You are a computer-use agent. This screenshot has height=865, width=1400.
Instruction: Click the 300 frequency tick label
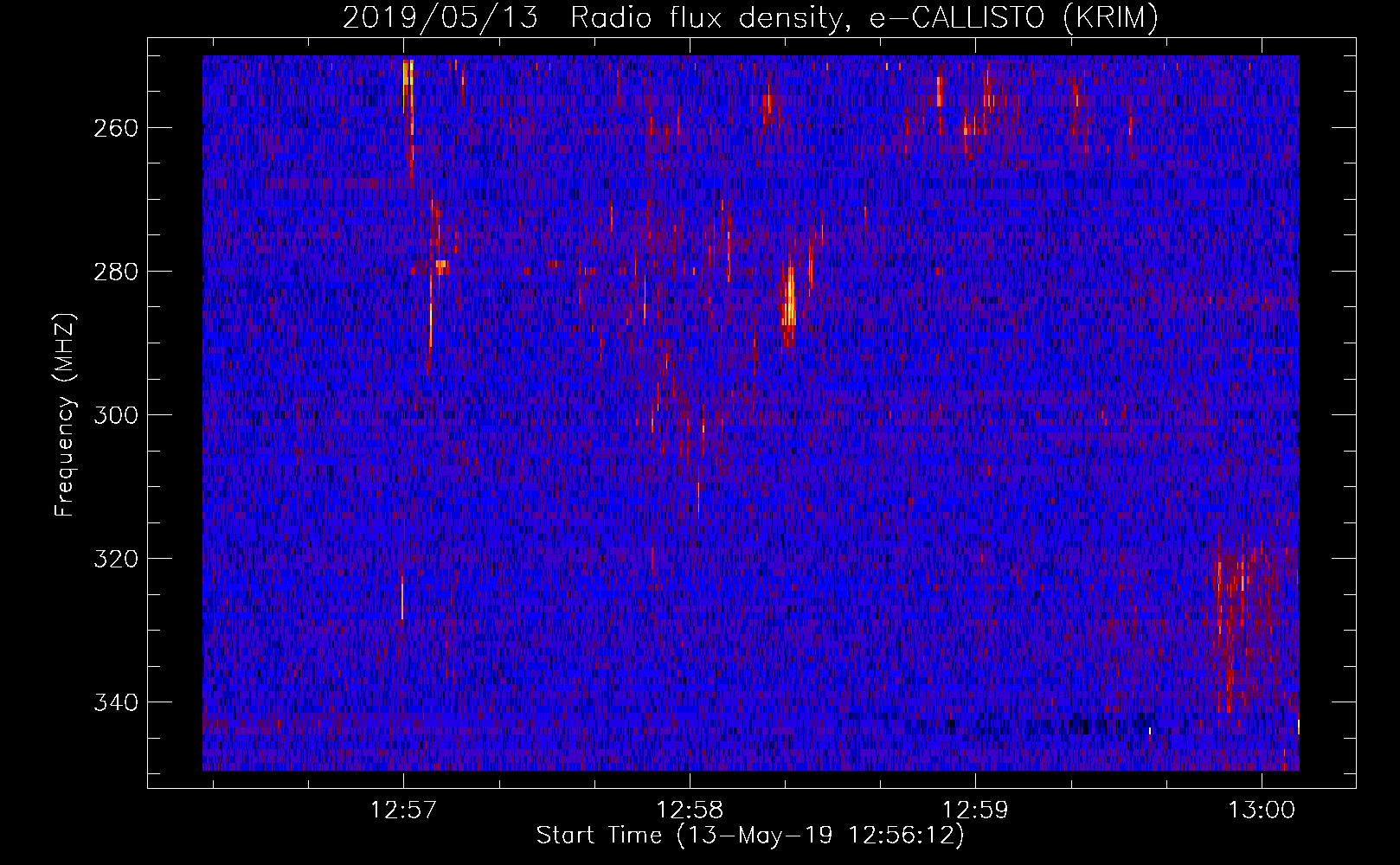116,415
